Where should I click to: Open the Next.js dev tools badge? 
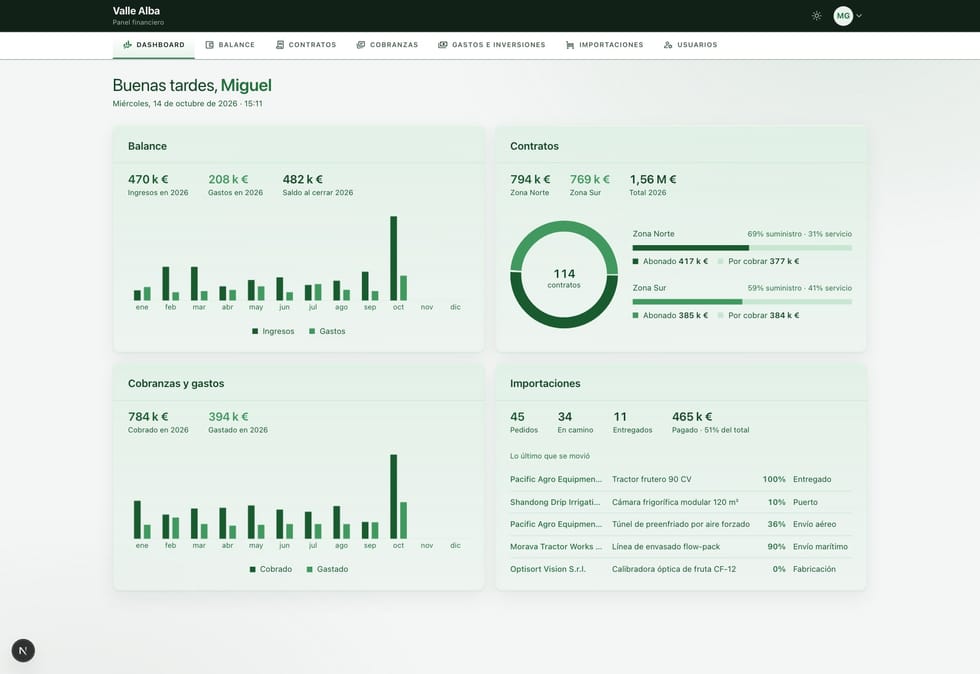[23, 650]
